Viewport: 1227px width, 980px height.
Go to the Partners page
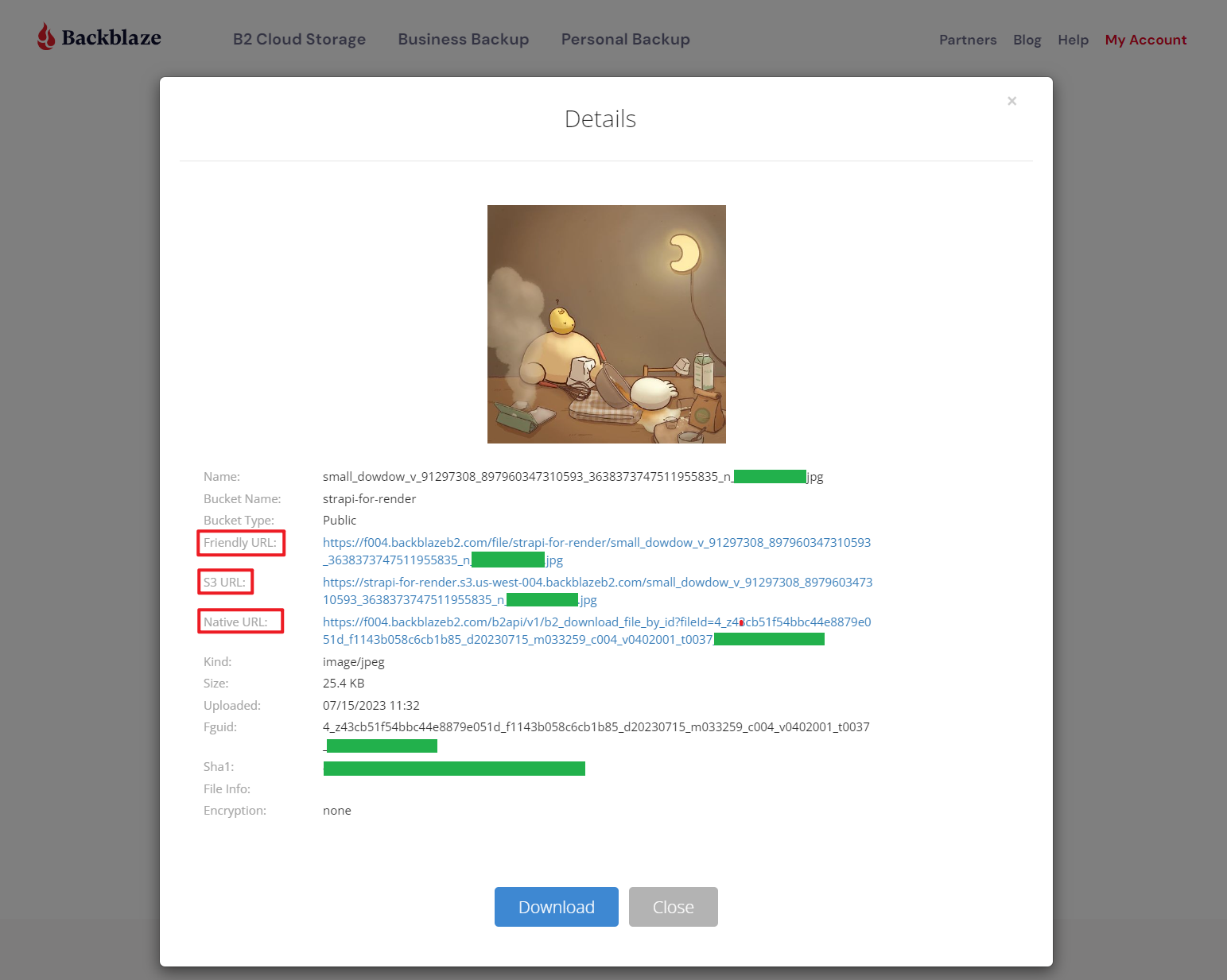point(968,40)
